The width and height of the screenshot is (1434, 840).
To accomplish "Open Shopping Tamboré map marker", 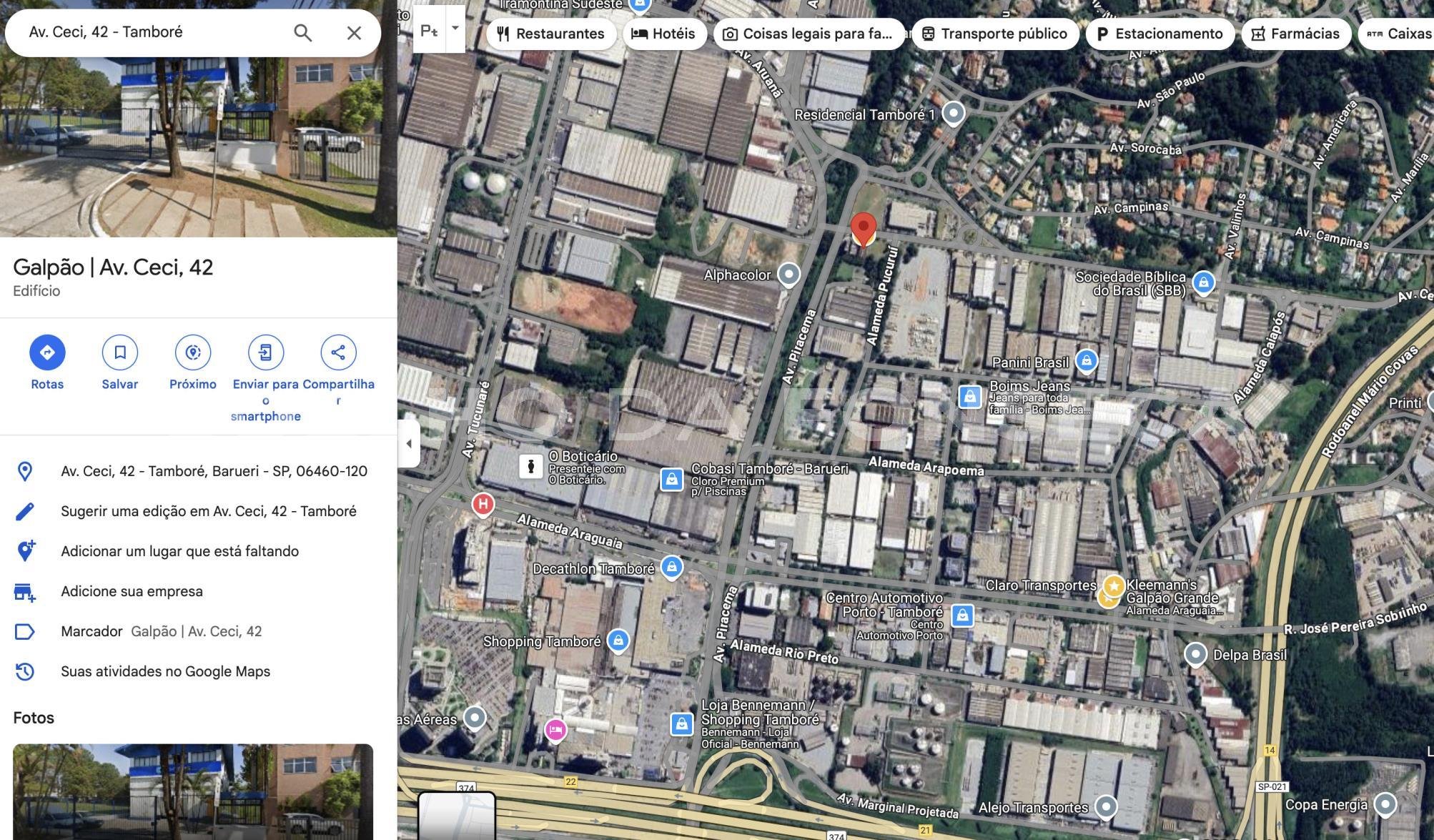I will 618,641.
